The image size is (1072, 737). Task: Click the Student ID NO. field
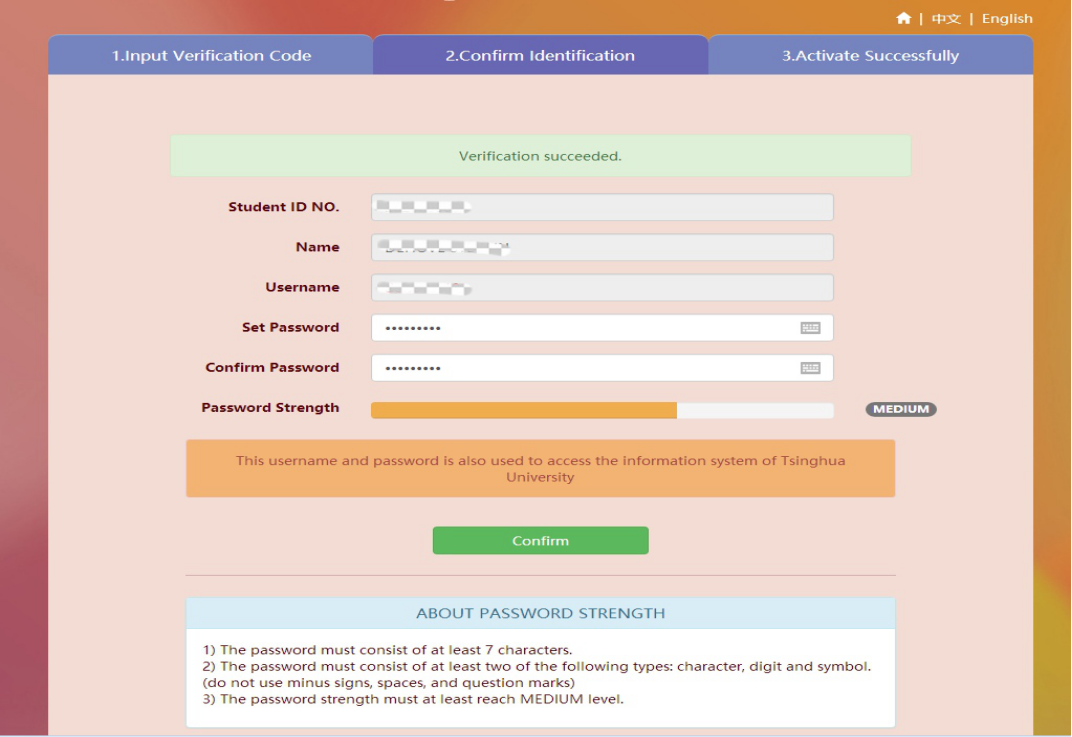602,207
